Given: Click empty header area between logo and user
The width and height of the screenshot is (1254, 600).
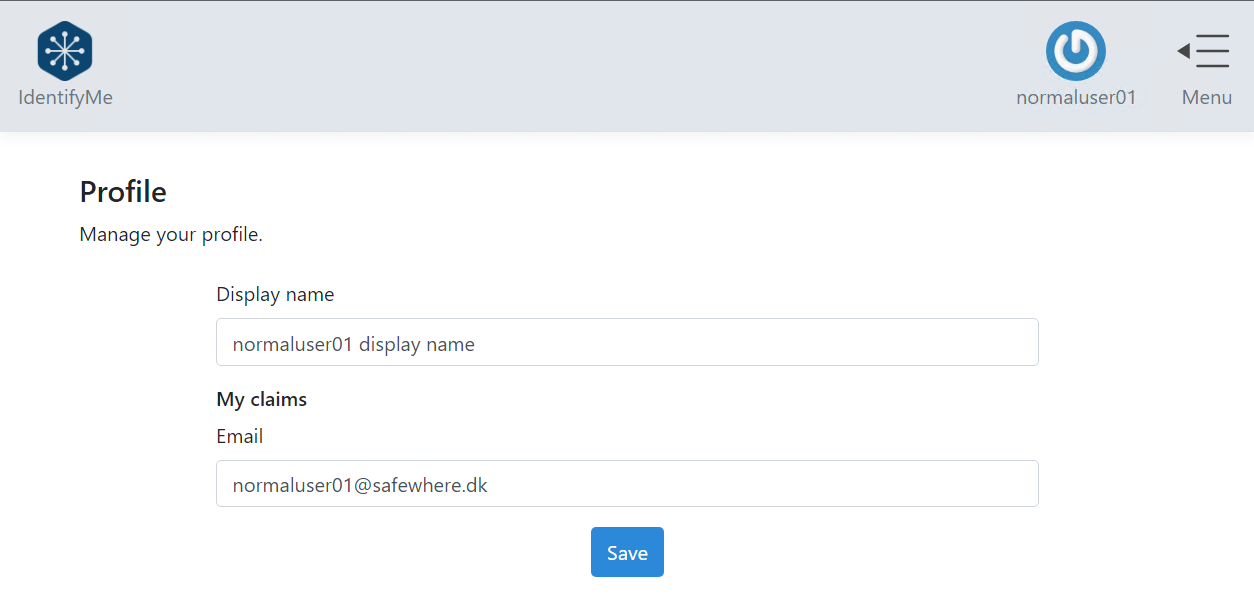Looking at the screenshot, I should [x=560, y=66].
